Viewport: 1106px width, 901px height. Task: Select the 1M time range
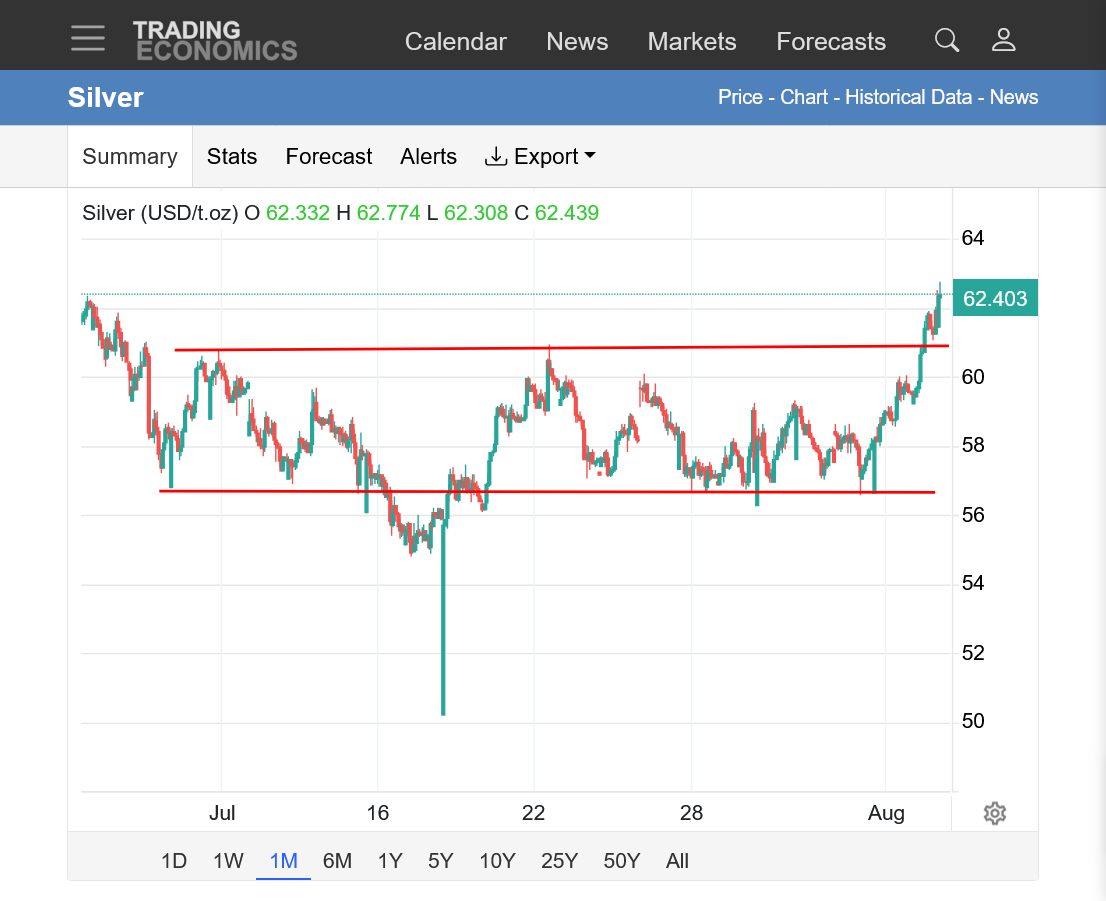click(x=284, y=861)
